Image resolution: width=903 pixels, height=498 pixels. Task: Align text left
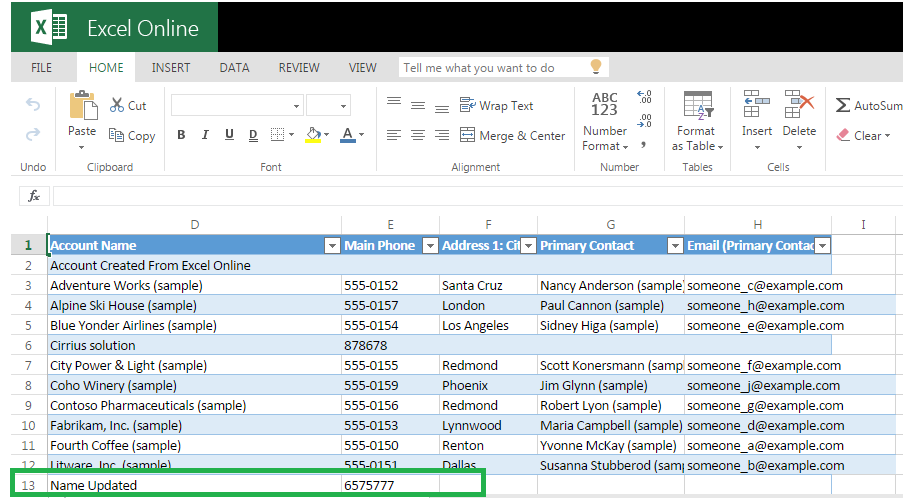(394, 135)
